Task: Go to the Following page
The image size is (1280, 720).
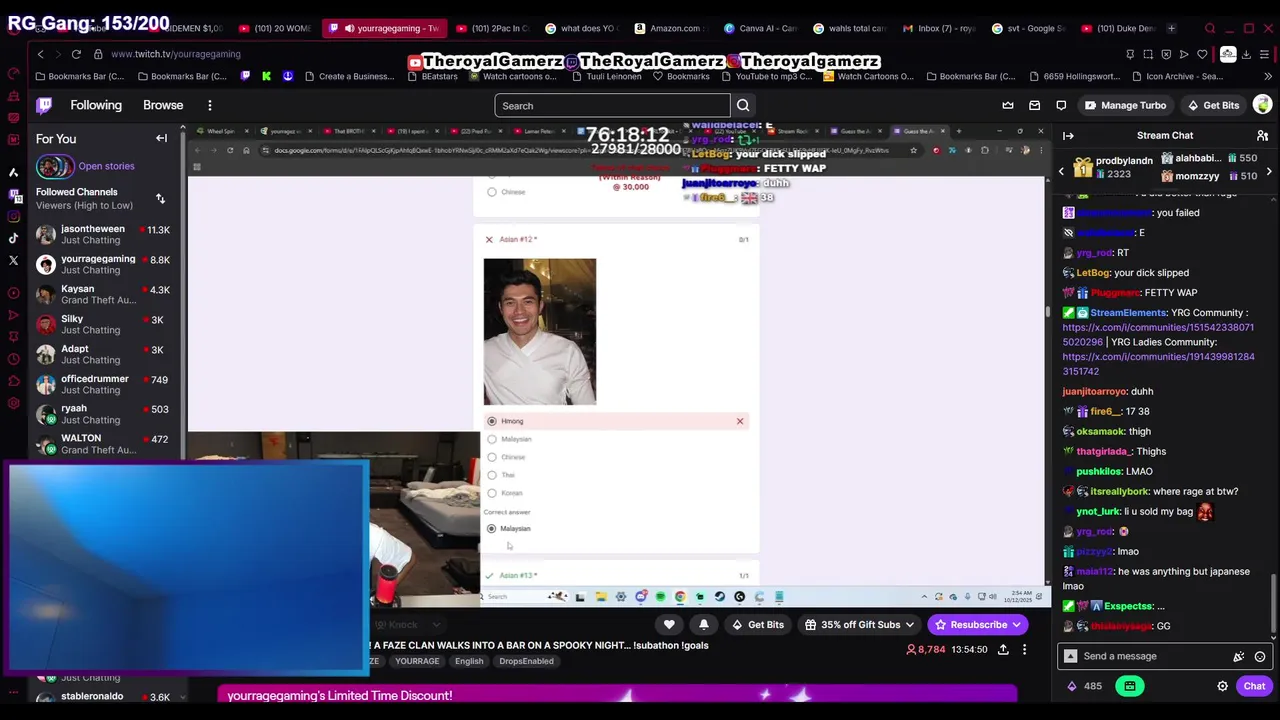Action: coord(96,105)
